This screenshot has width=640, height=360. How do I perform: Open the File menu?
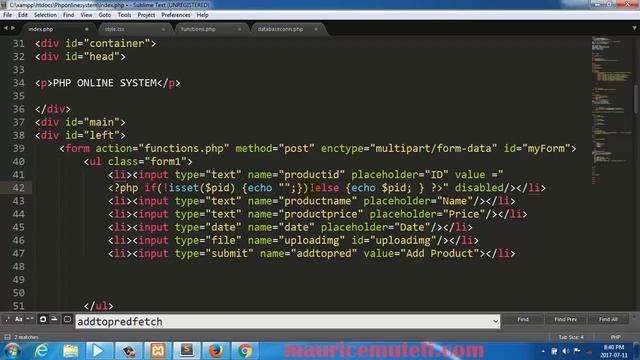click(7, 15)
